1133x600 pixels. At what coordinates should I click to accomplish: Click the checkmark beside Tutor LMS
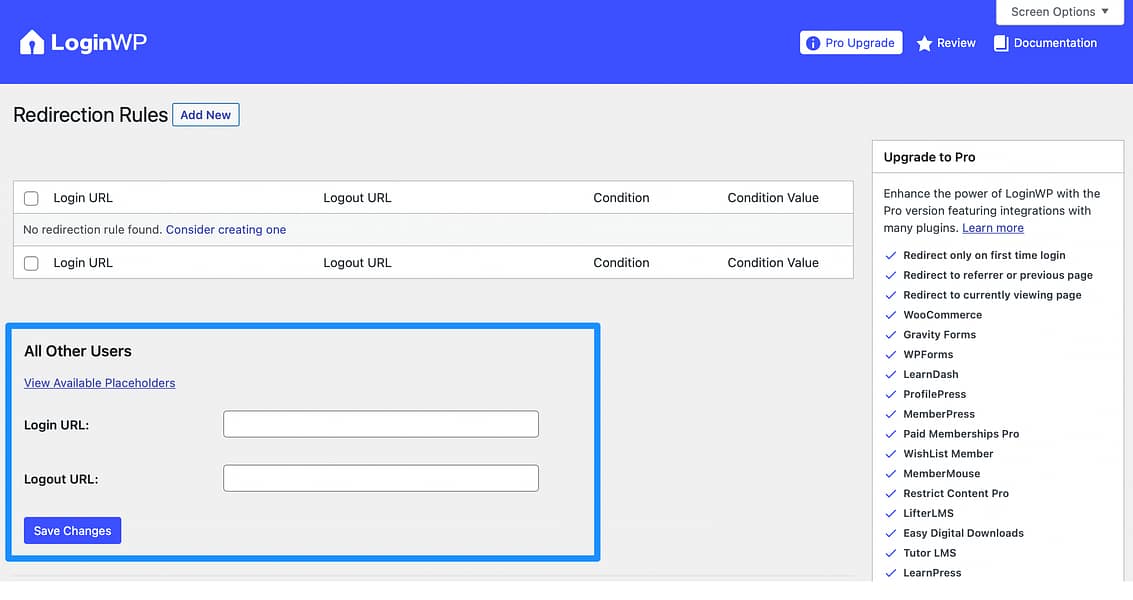[890, 553]
